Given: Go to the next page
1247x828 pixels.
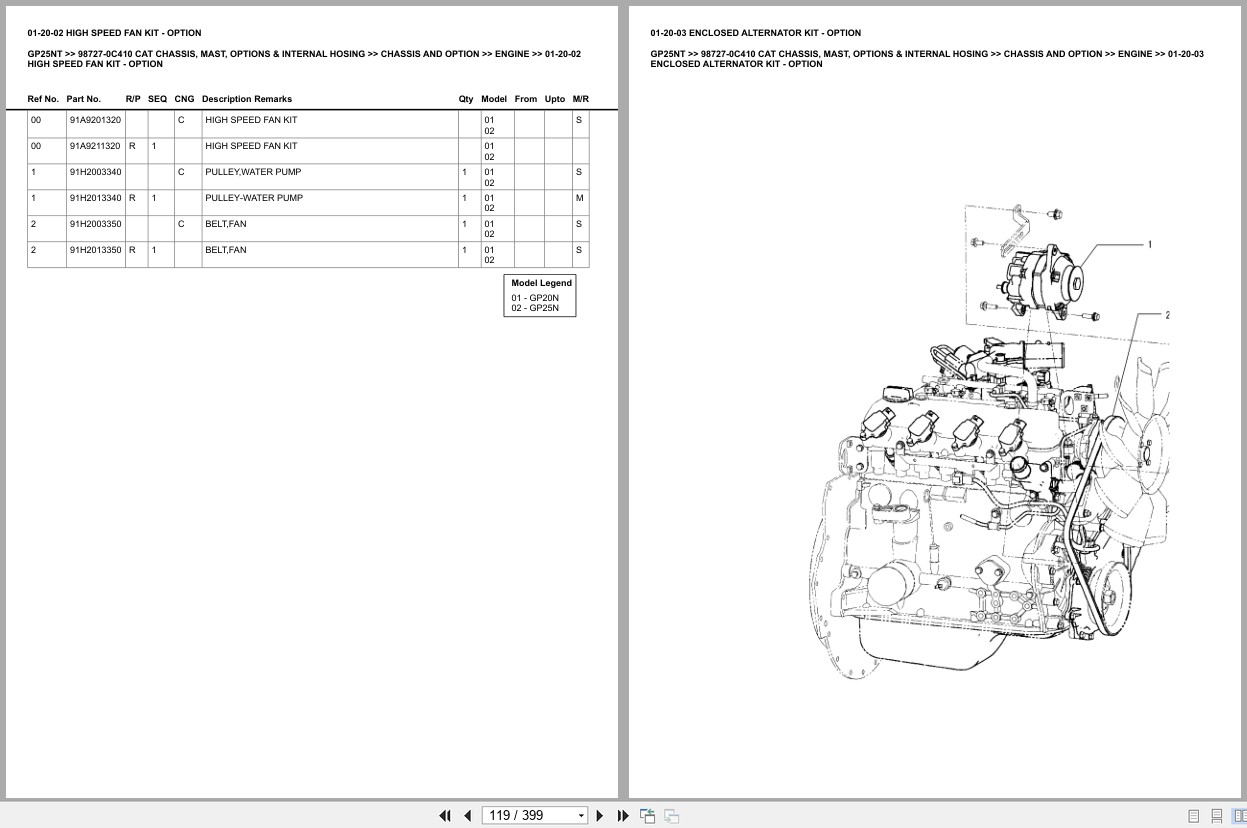Looking at the screenshot, I should tap(600, 815).
